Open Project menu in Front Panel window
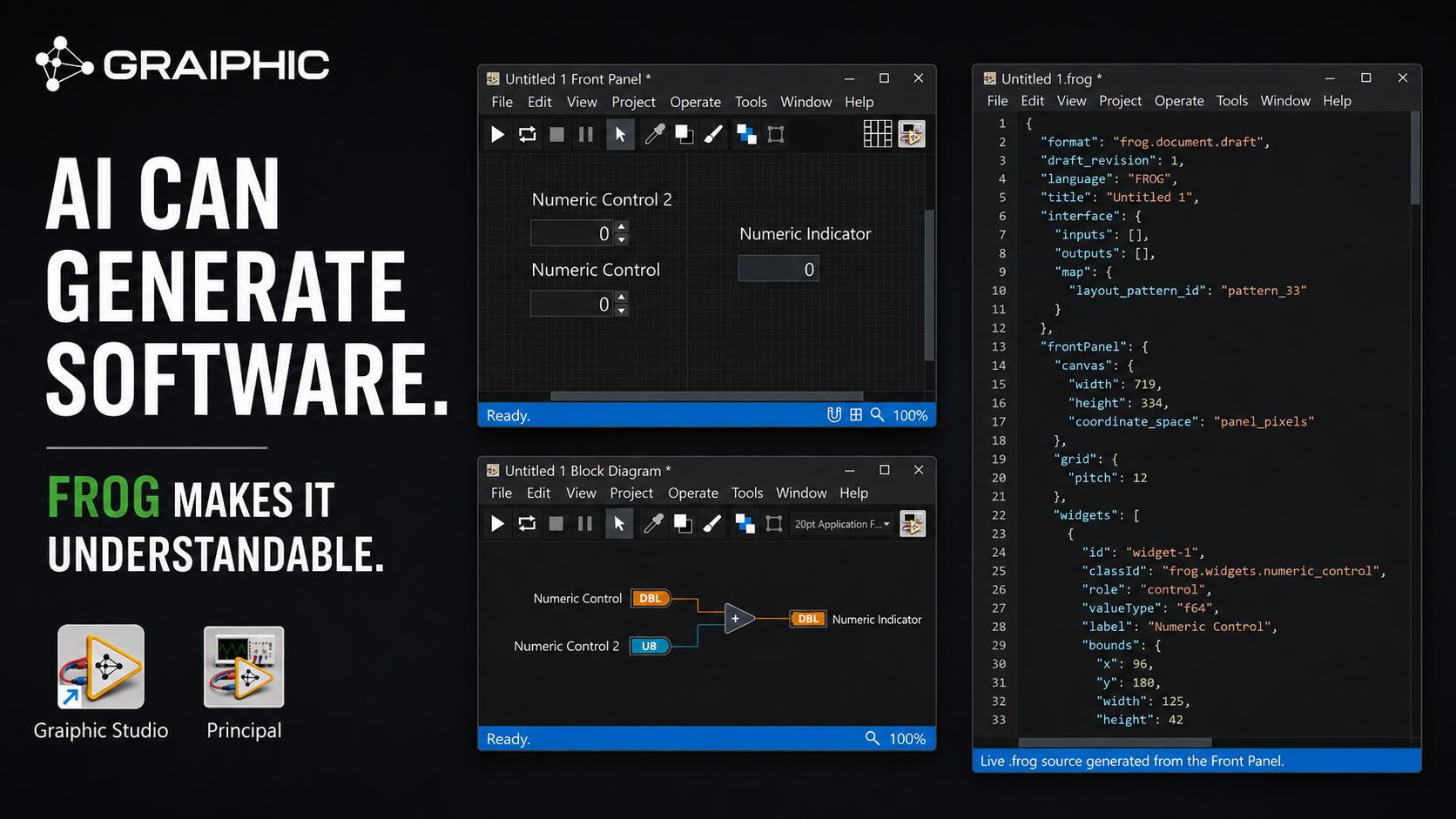 (x=633, y=102)
